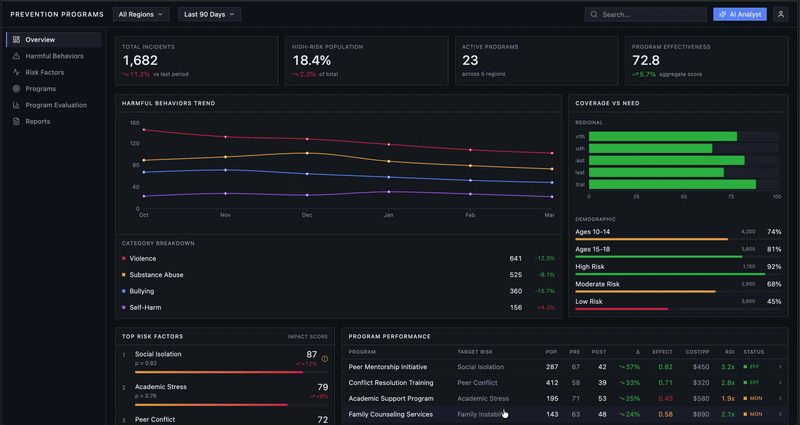The image size is (800, 425).
Task: Open the All Regions dropdown
Action: [x=142, y=15]
